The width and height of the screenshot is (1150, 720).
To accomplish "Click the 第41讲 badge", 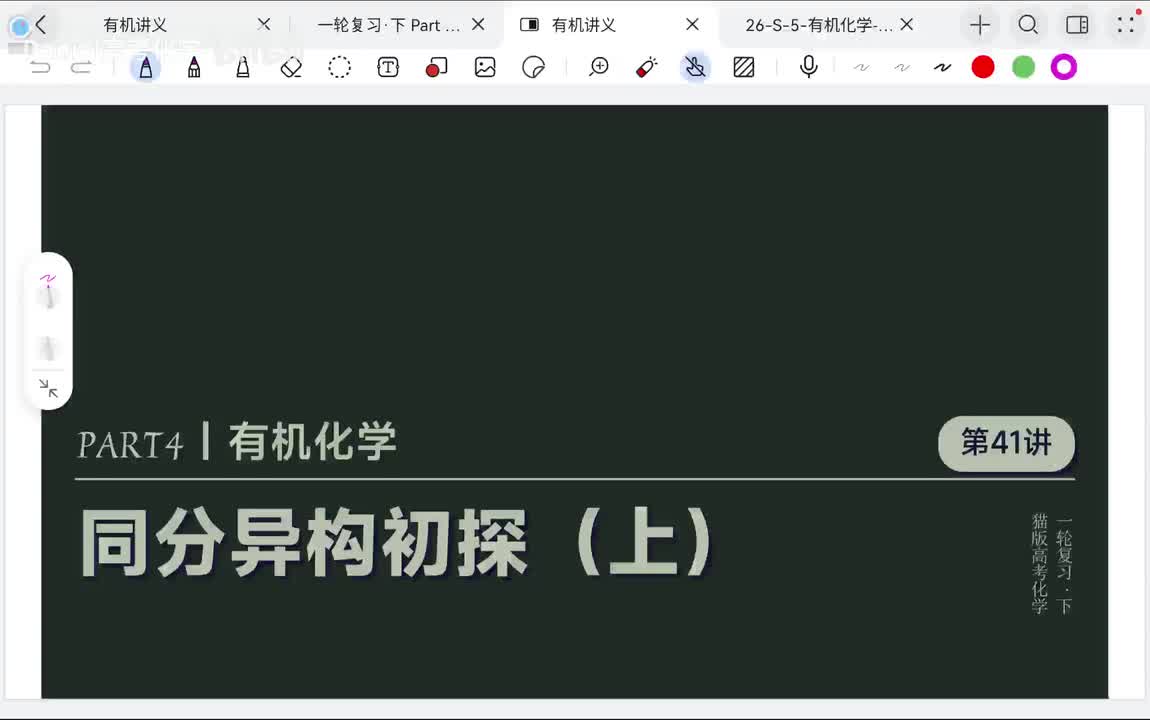I will (1006, 443).
